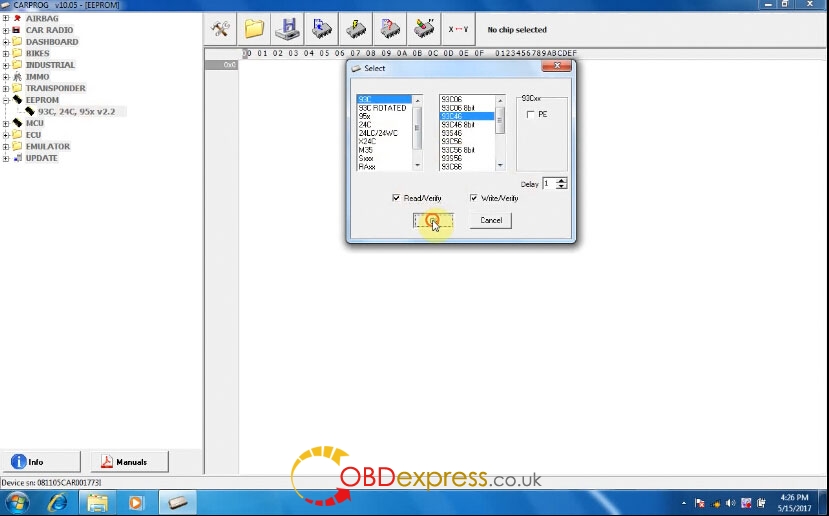This screenshot has width=829, height=516.
Task: Click the DASHBOARD folder icon
Action: click(x=17, y=41)
